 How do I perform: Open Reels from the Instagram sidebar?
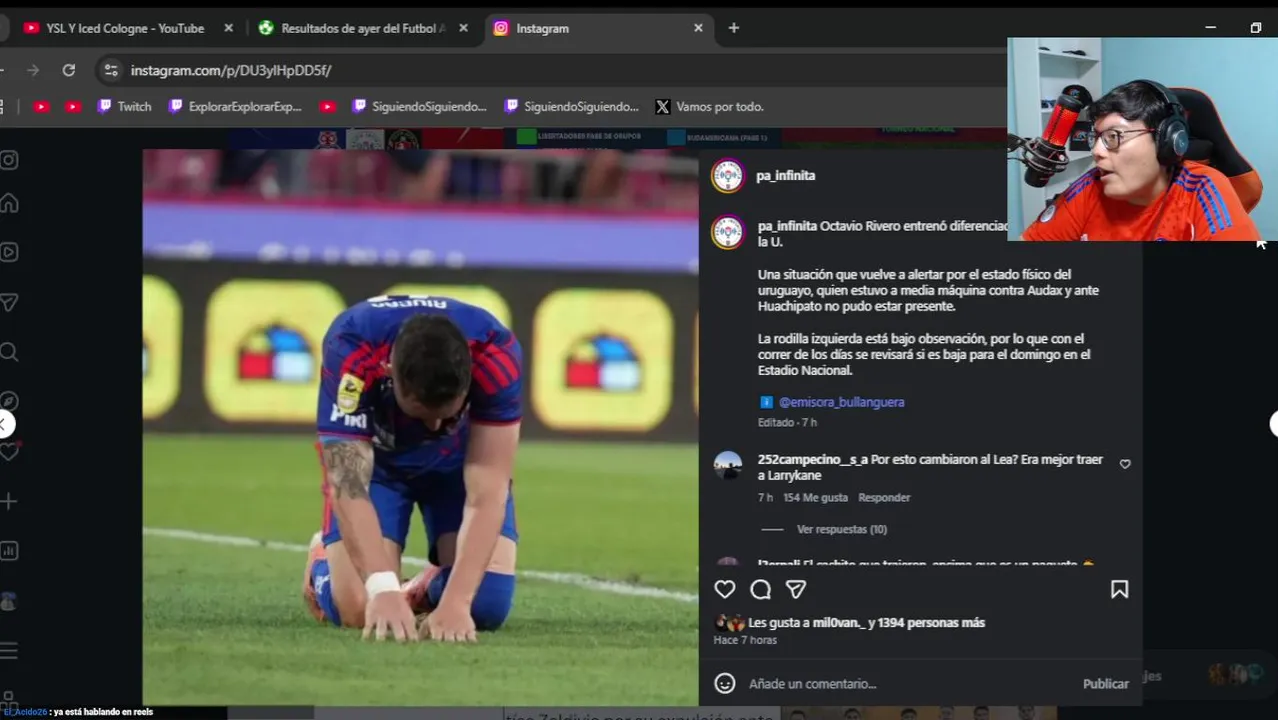pyautogui.click(x=9, y=252)
